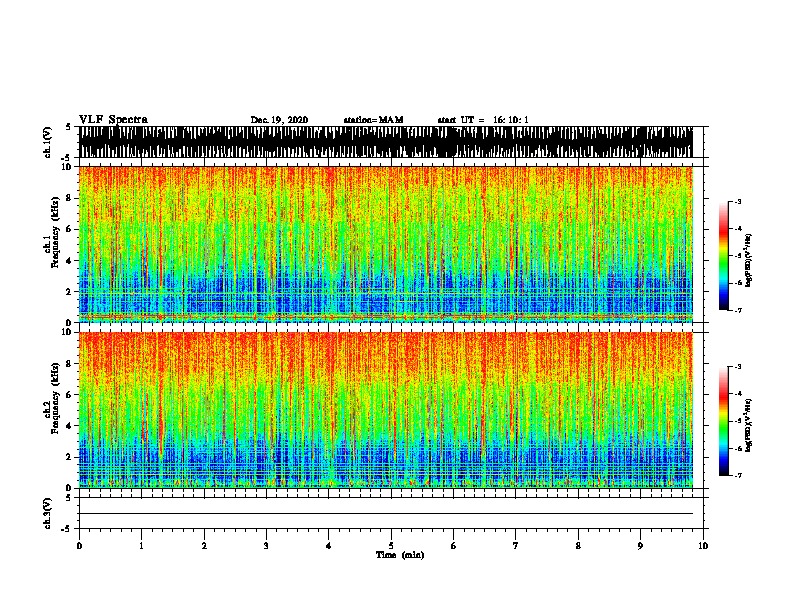Click the '-7' label on ch.2 color bar
The image size is (792, 612).
[x=737, y=476]
